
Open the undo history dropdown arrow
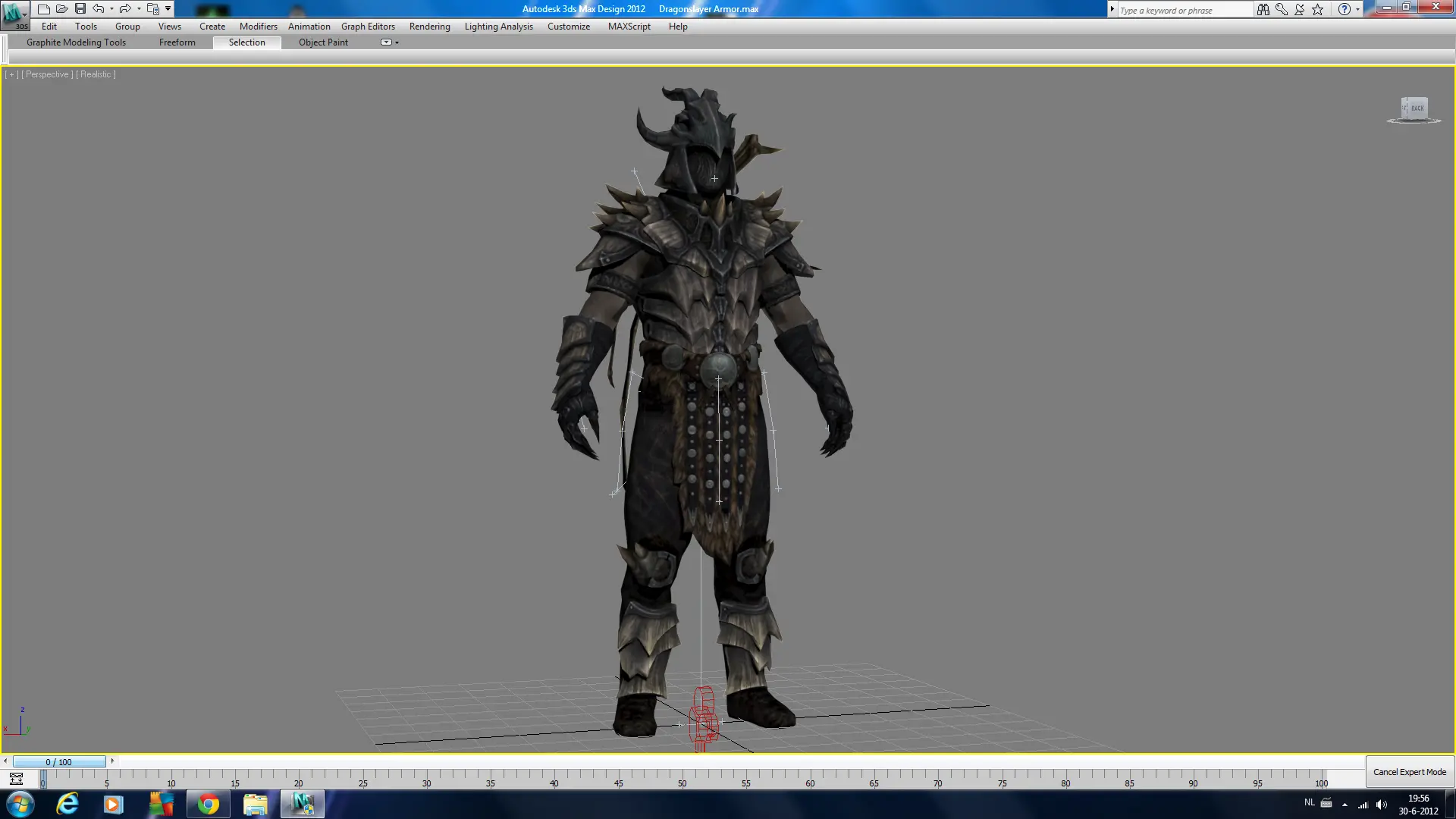tap(111, 9)
